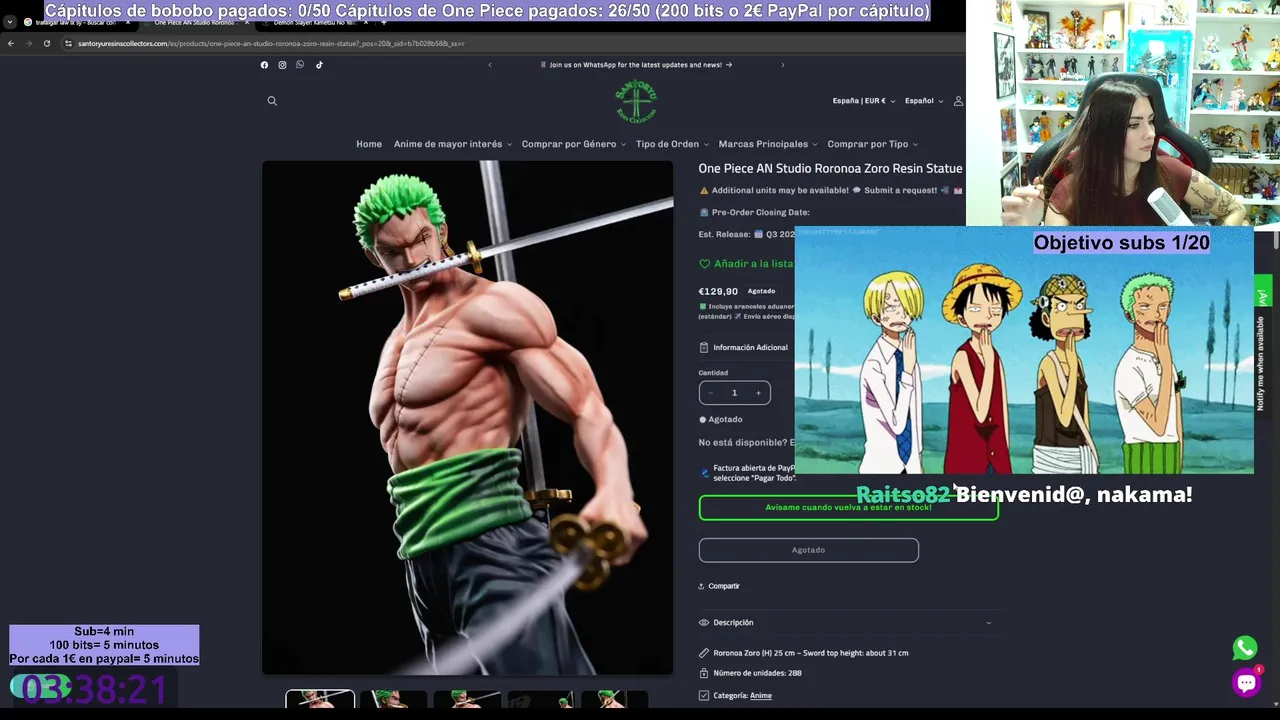The width and height of the screenshot is (1280, 720).
Task: Open the store's WhatsApp icon in header
Action: pyautogui.click(x=300, y=65)
